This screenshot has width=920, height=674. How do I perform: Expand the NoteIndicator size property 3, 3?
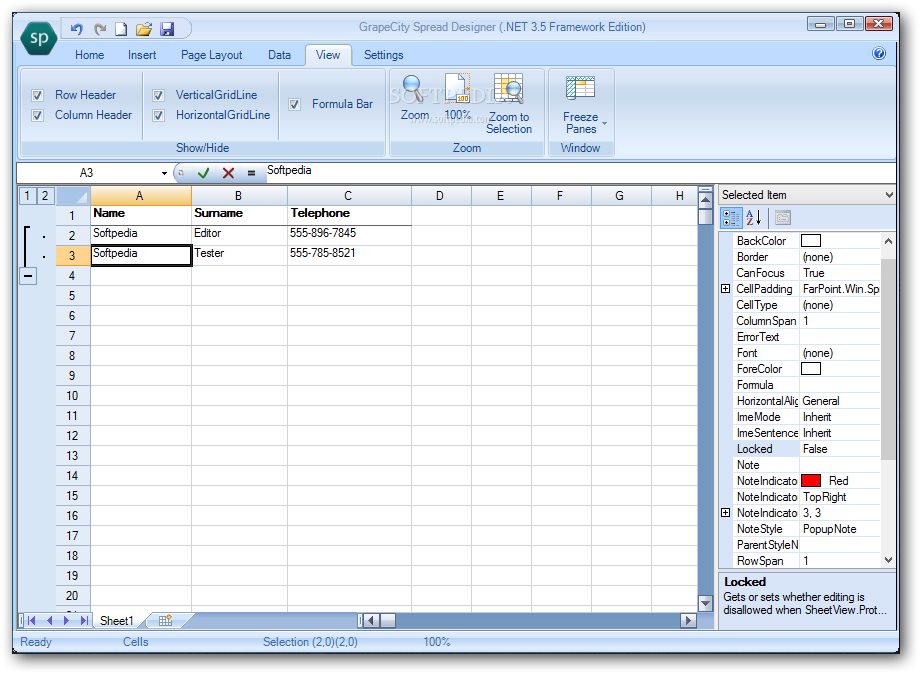pos(726,513)
